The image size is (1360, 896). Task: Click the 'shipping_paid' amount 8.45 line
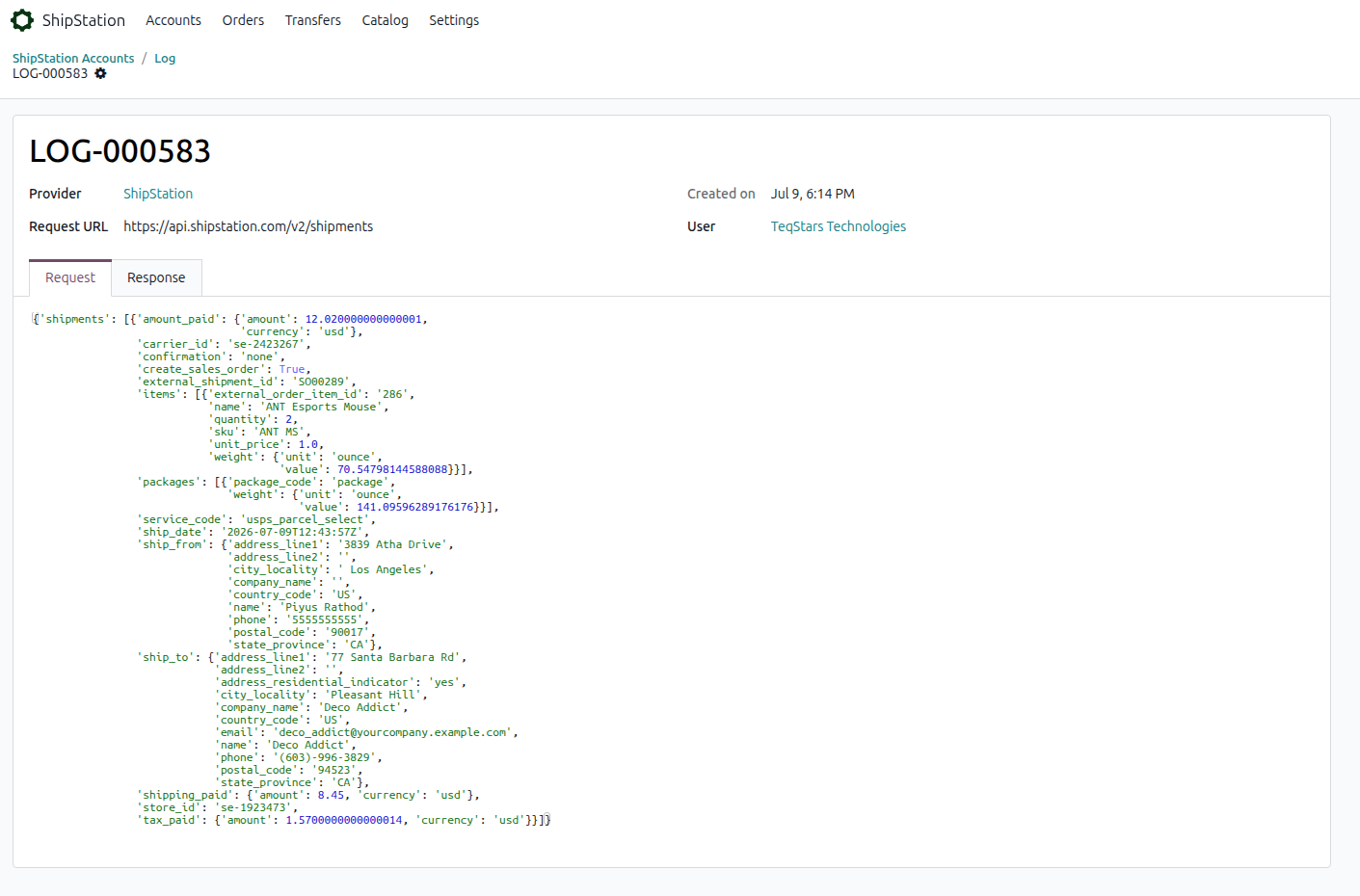click(x=308, y=795)
